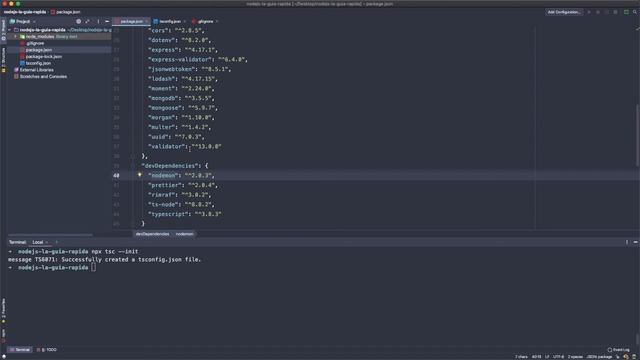
Task: Open Search Everywhere magnifier icon
Action: (x=635, y=12)
